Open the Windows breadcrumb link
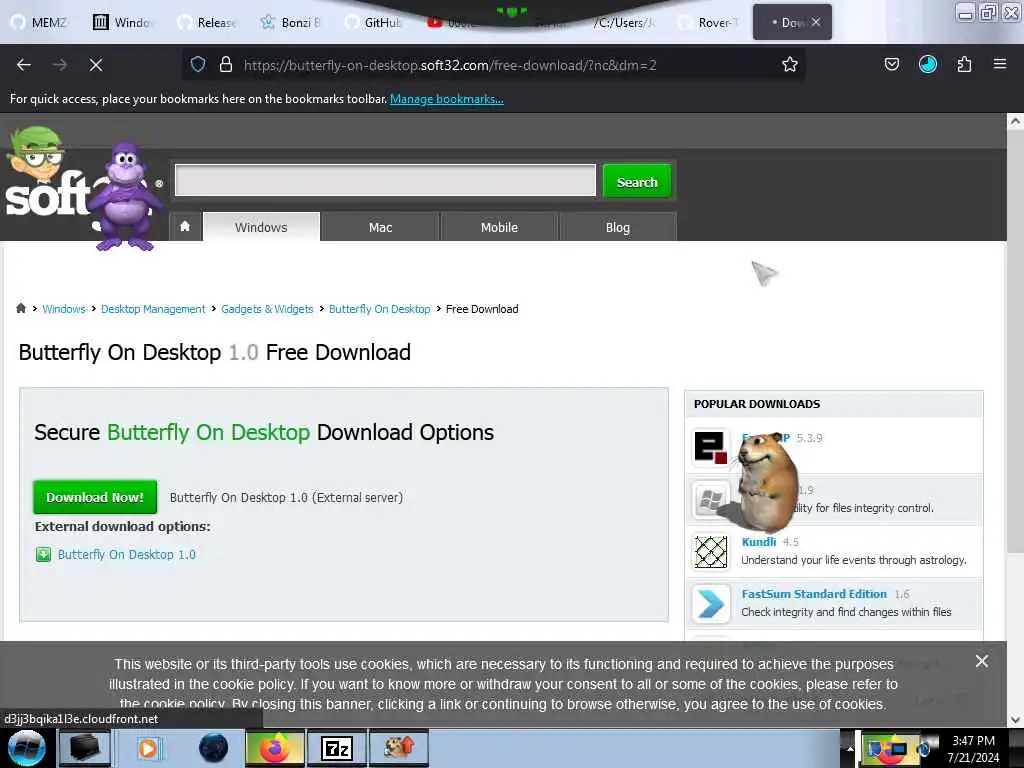The width and height of the screenshot is (1024, 768). (x=64, y=309)
